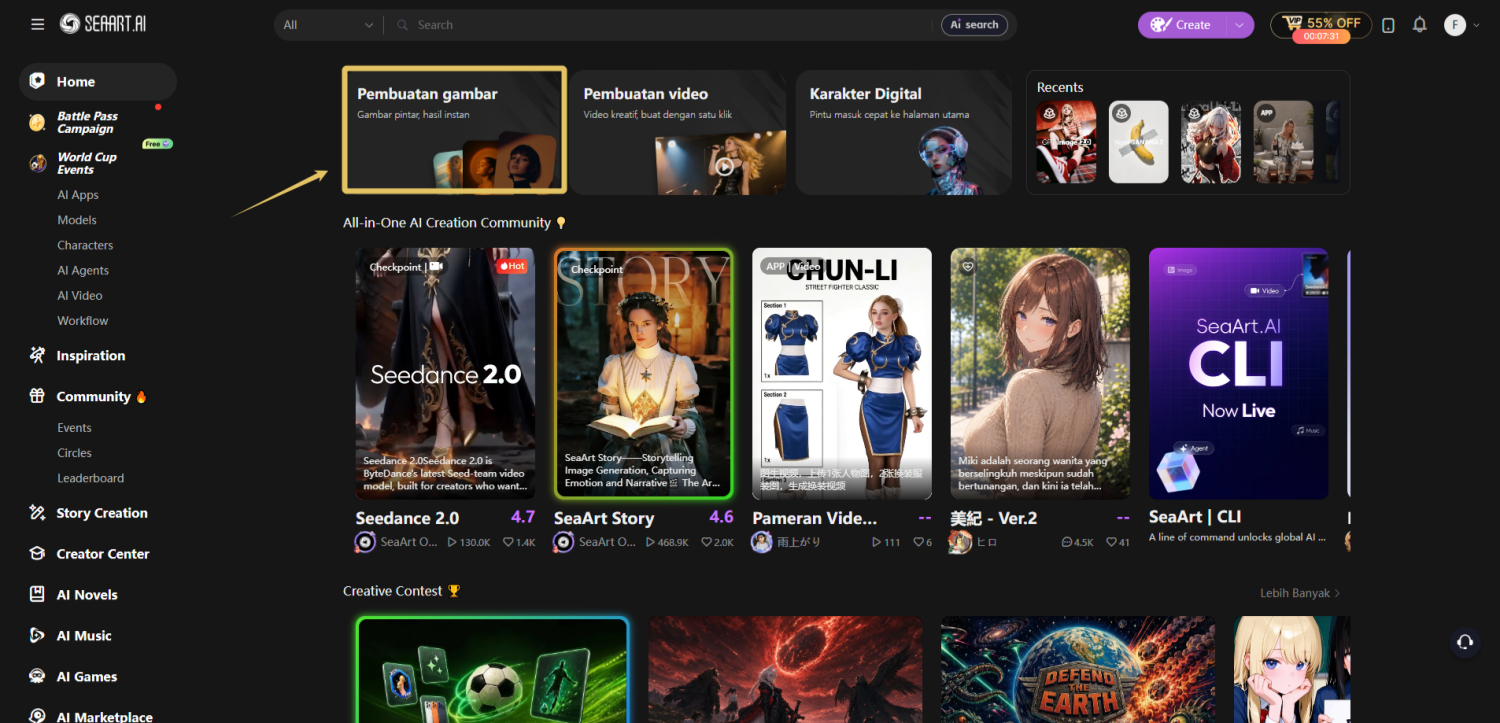1500x723 pixels.
Task: Open the Pembuatan video card
Action: (678, 132)
